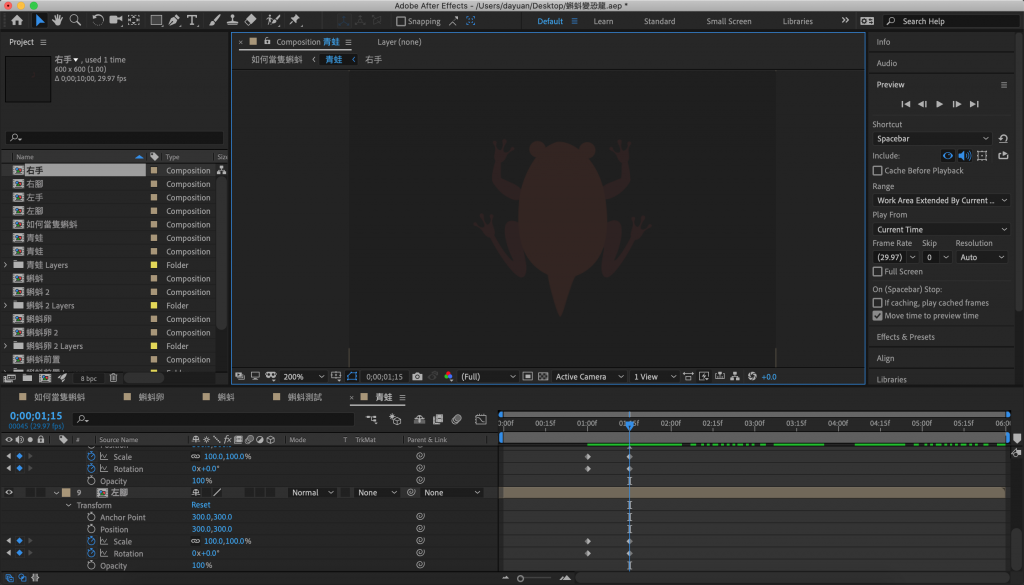Screen dimensions: 1024x585
Task: Click Reset link in Transform row
Action: click(x=200, y=505)
